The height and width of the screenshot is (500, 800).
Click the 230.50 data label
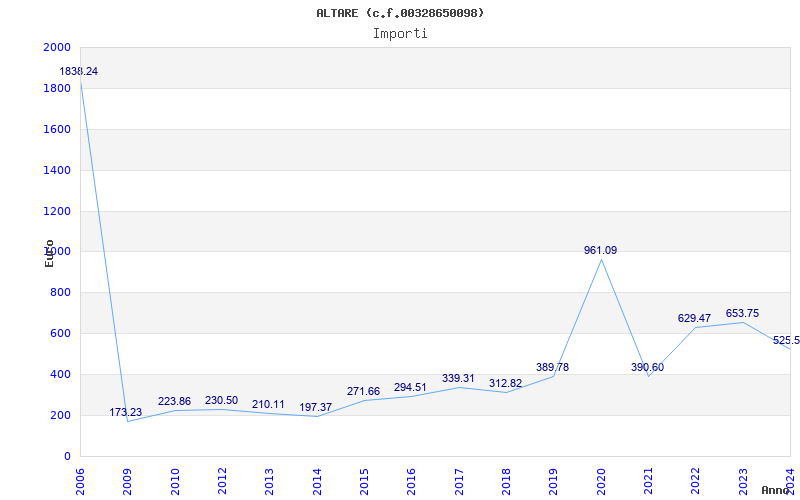pyautogui.click(x=221, y=401)
